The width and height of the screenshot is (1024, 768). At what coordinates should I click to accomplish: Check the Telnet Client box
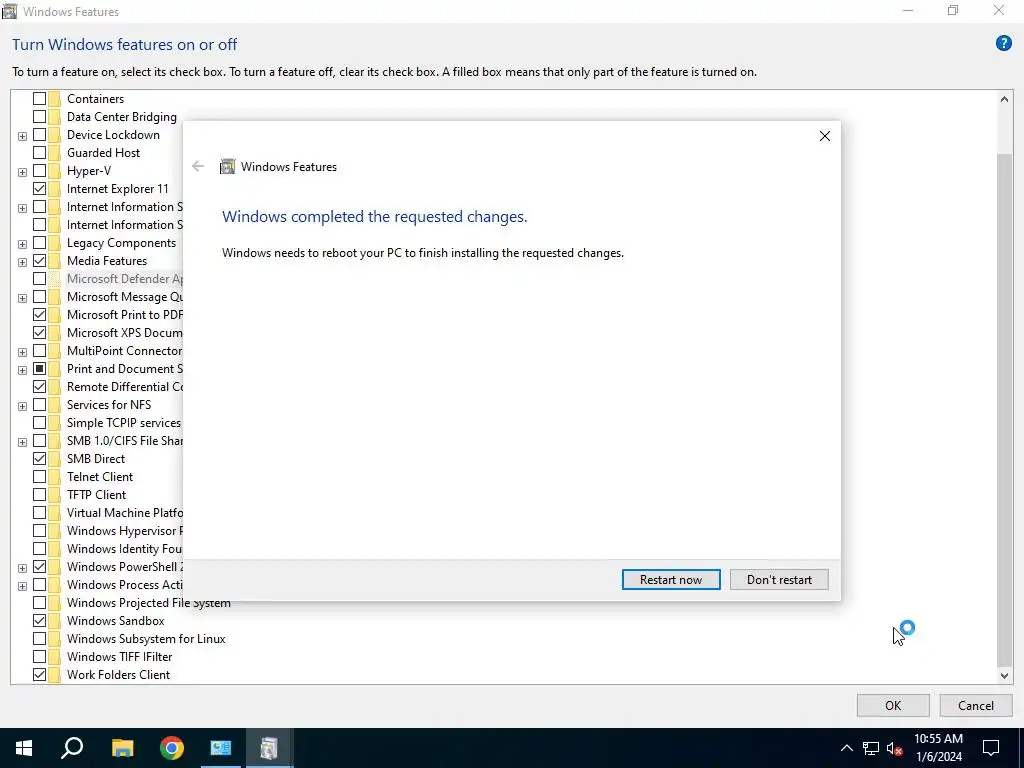pyautogui.click(x=39, y=477)
